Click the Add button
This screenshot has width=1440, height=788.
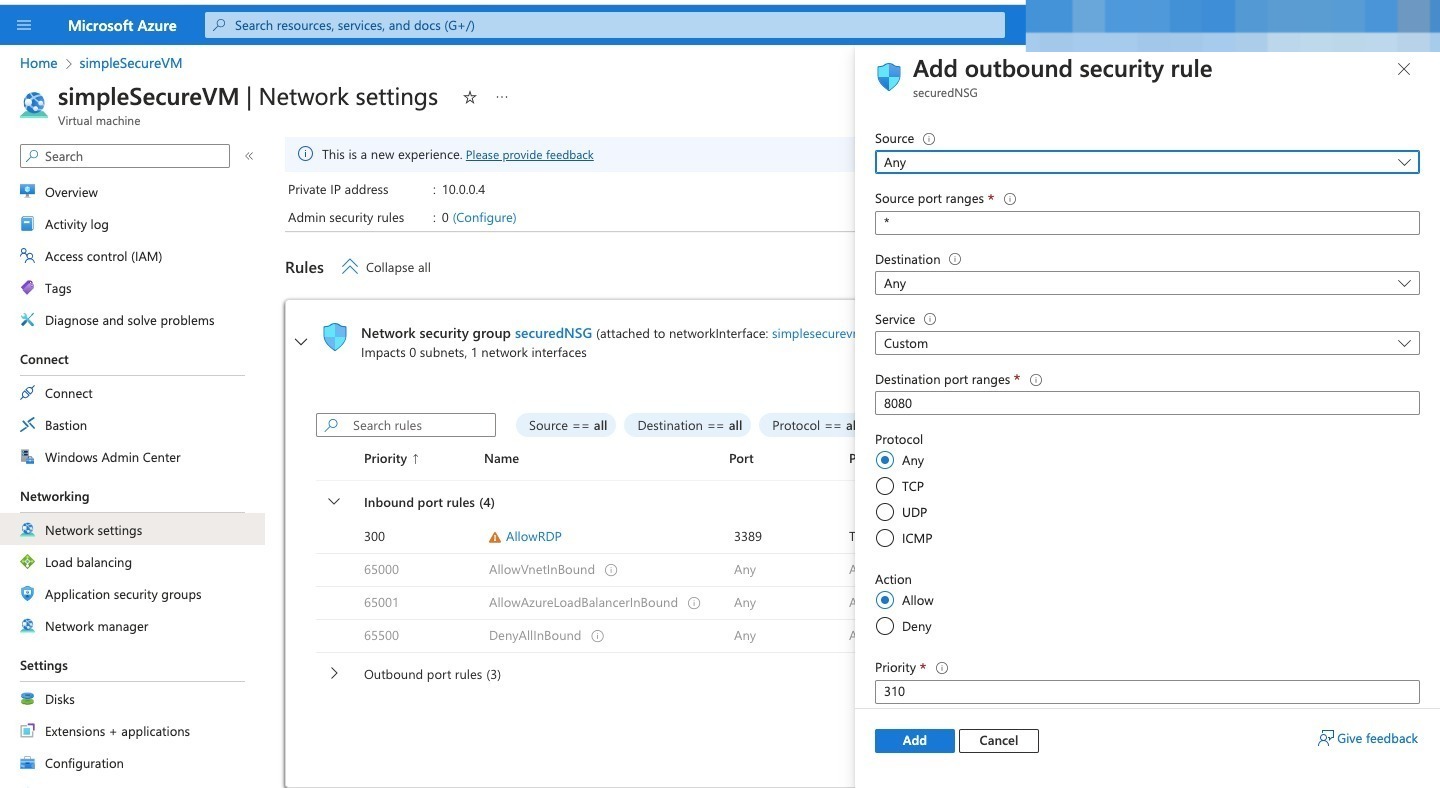pyautogui.click(x=914, y=740)
